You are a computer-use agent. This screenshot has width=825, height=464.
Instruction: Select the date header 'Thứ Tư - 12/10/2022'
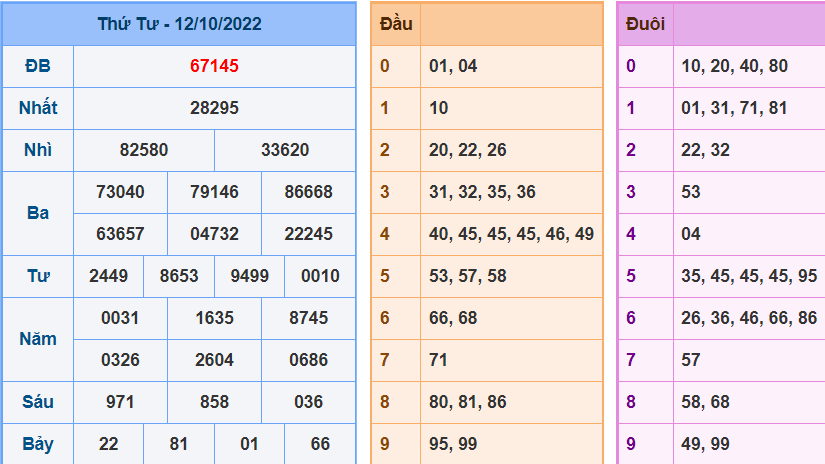coord(179,24)
